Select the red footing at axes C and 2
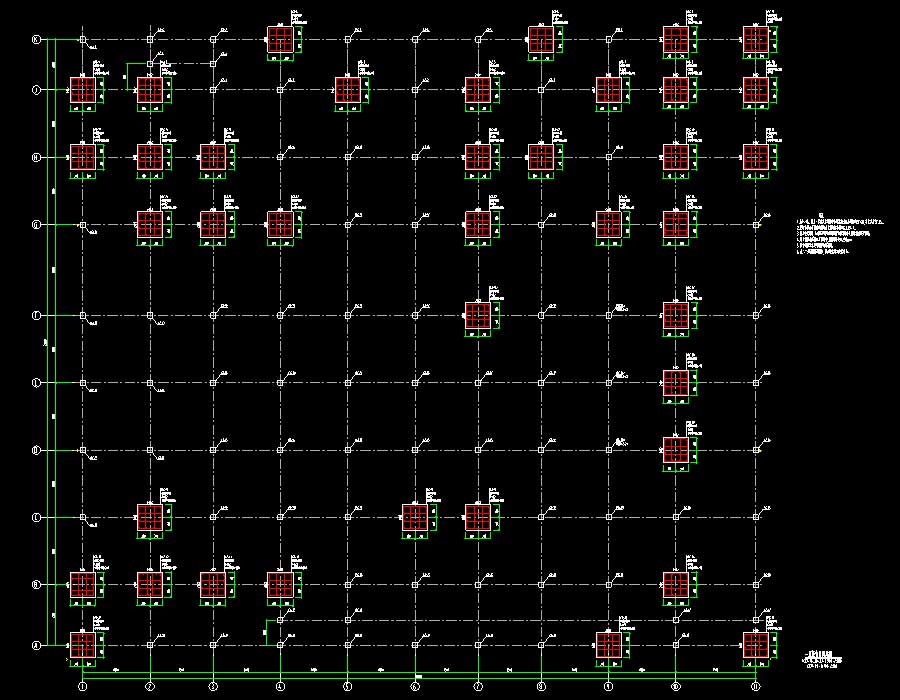Screen dimensions: 900x700 point(150,518)
